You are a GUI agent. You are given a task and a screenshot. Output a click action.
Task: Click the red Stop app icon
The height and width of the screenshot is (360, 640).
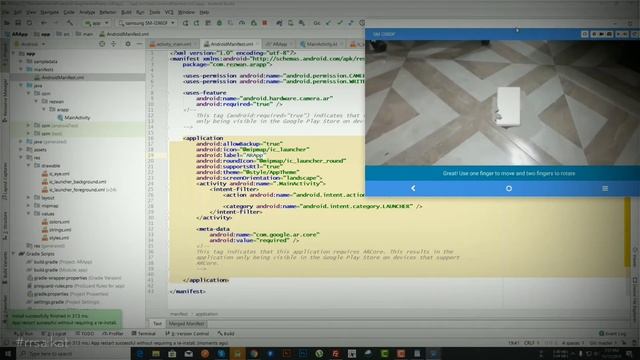pos(264,23)
